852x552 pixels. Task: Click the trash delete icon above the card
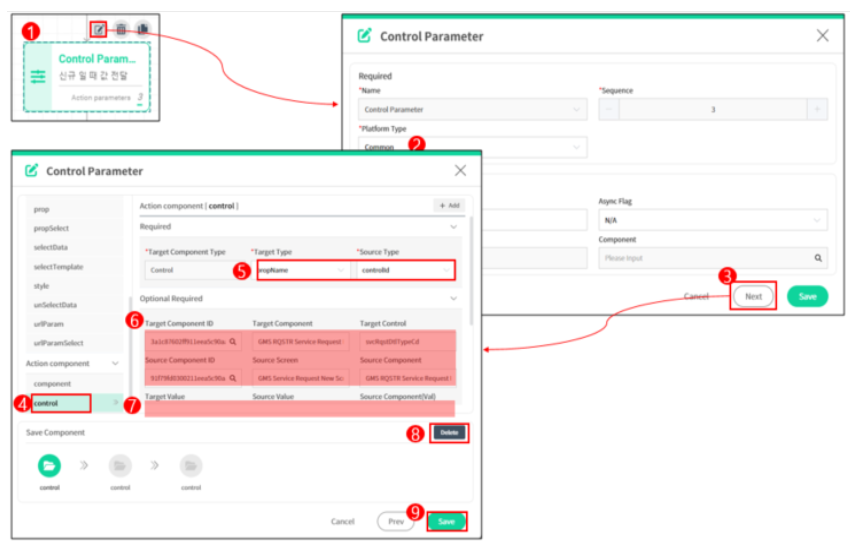click(121, 29)
